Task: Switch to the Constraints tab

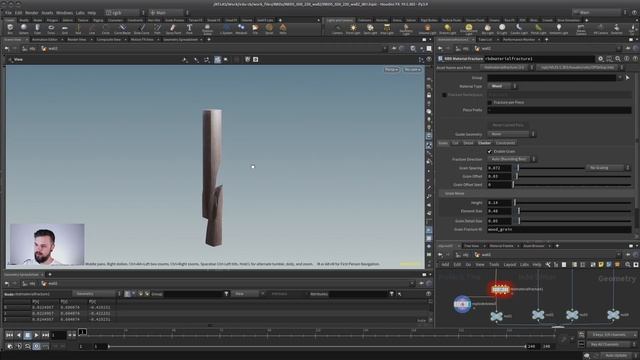Action: (505, 143)
